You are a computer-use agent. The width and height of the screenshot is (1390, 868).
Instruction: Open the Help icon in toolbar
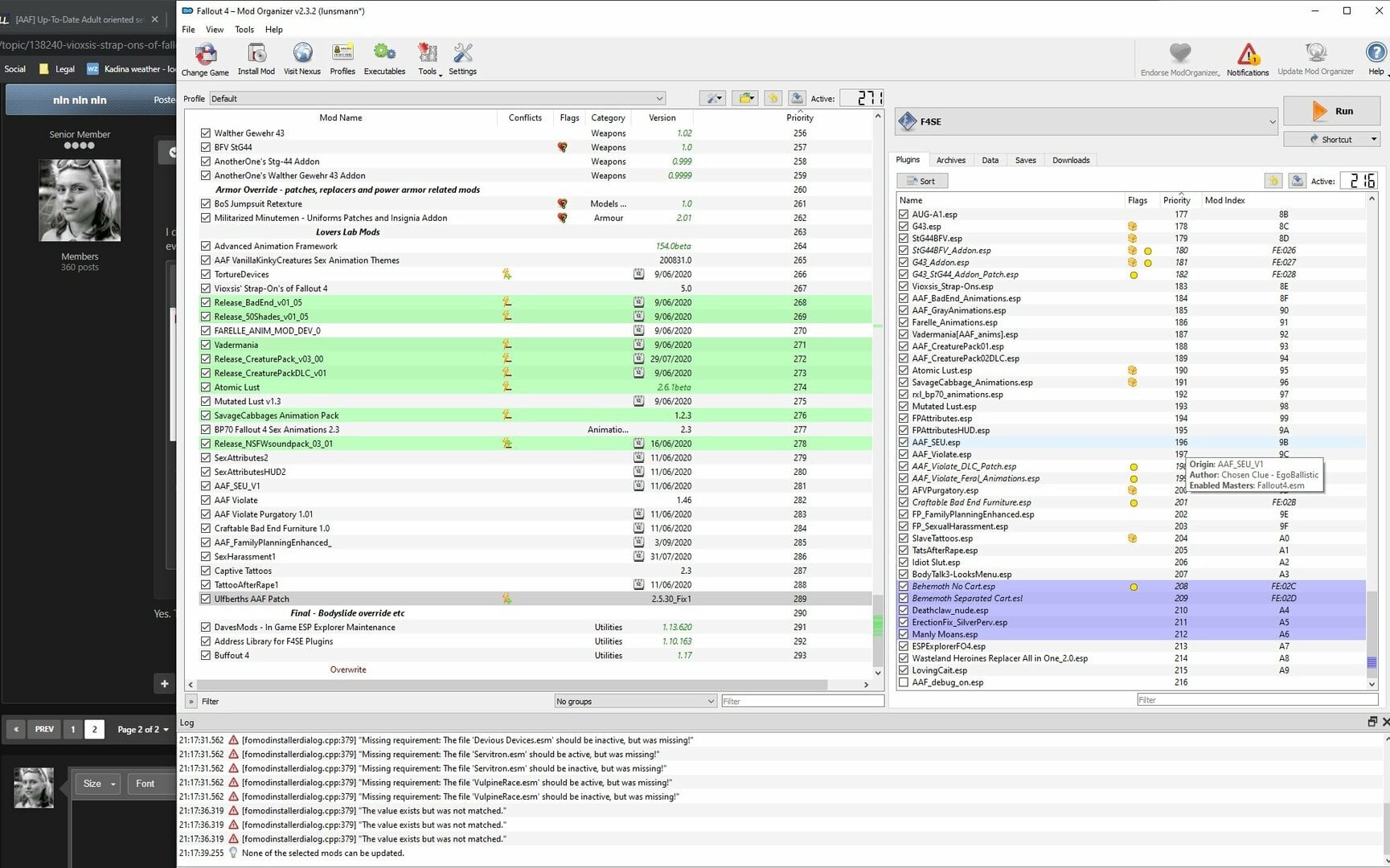coord(1376,53)
